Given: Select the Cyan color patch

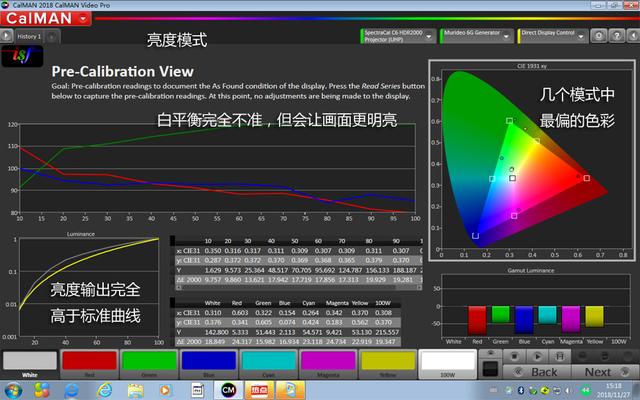Looking at the screenshot, I should (269, 364).
